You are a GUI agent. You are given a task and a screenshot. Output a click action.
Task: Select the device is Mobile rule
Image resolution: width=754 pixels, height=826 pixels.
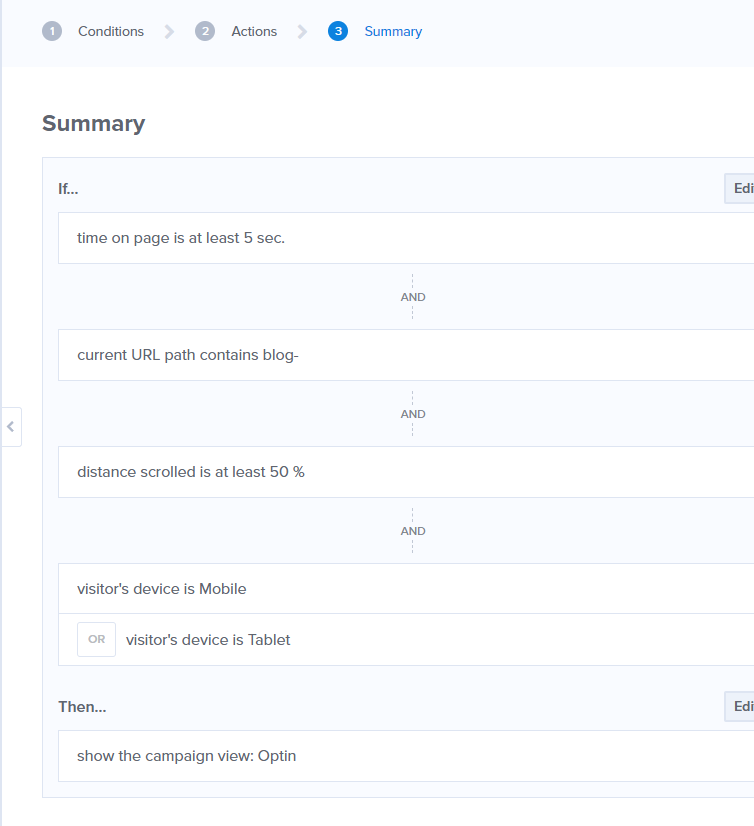pos(406,588)
